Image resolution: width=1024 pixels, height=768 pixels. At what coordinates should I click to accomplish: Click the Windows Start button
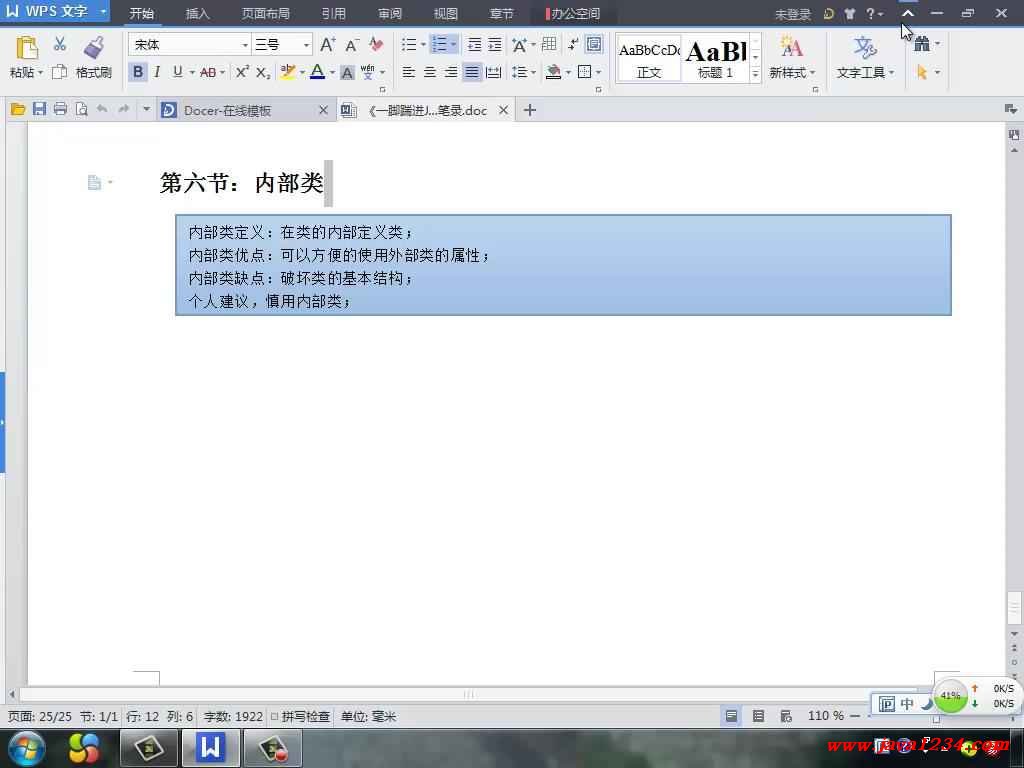26,747
